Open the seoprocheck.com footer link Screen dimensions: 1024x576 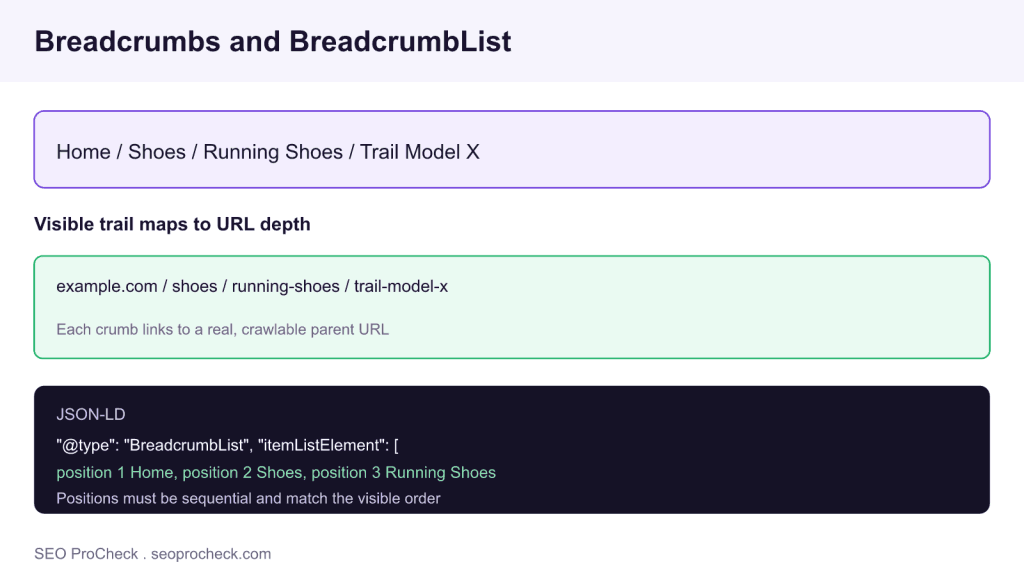[x=211, y=554]
